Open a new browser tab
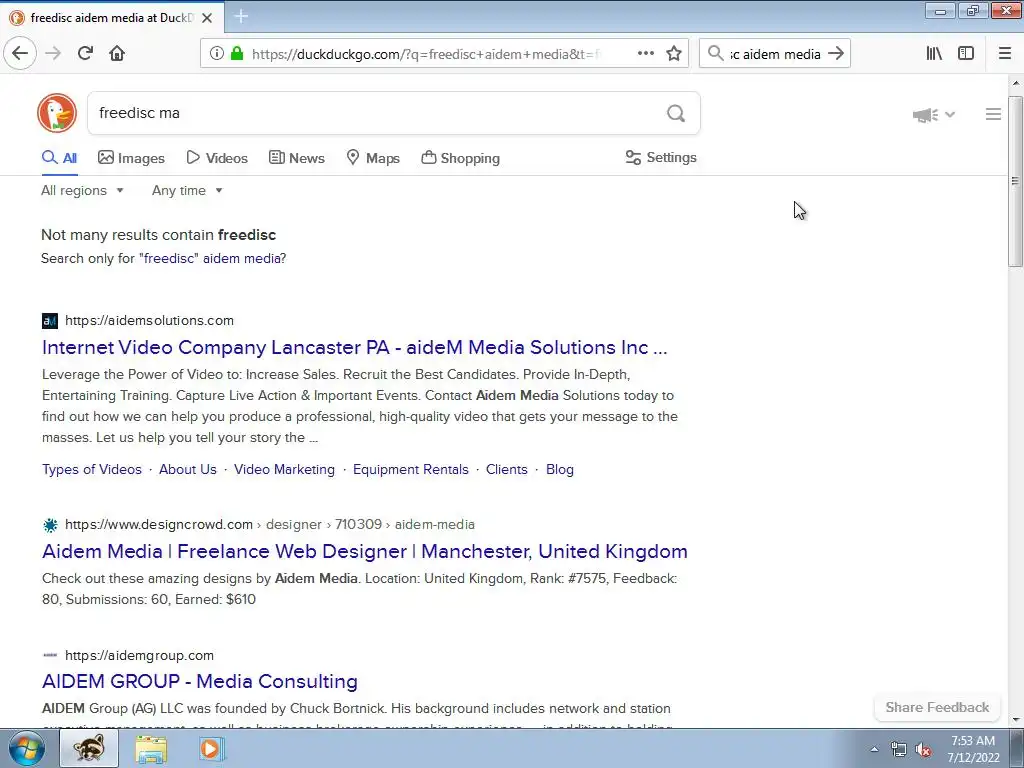1024x768 pixels. point(241,16)
